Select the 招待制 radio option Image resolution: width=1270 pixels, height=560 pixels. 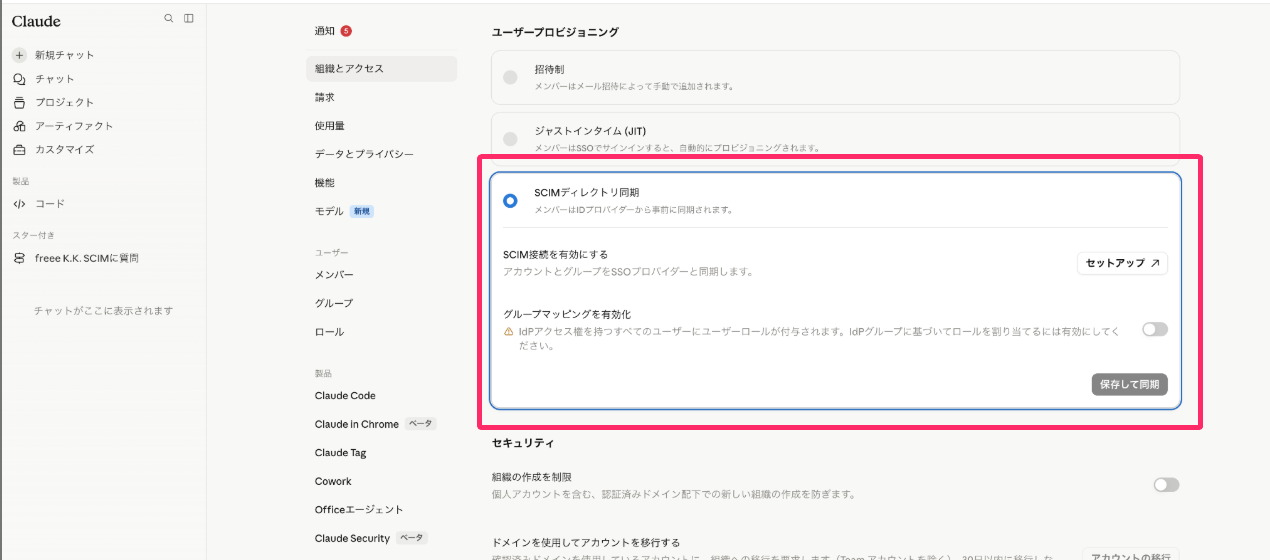(510, 77)
